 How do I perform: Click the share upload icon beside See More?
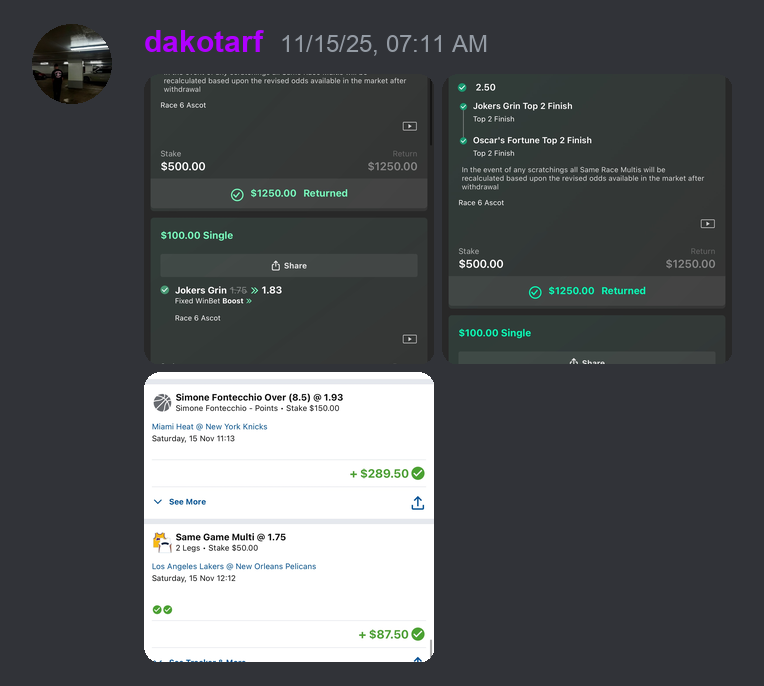pyautogui.click(x=418, y=503)
